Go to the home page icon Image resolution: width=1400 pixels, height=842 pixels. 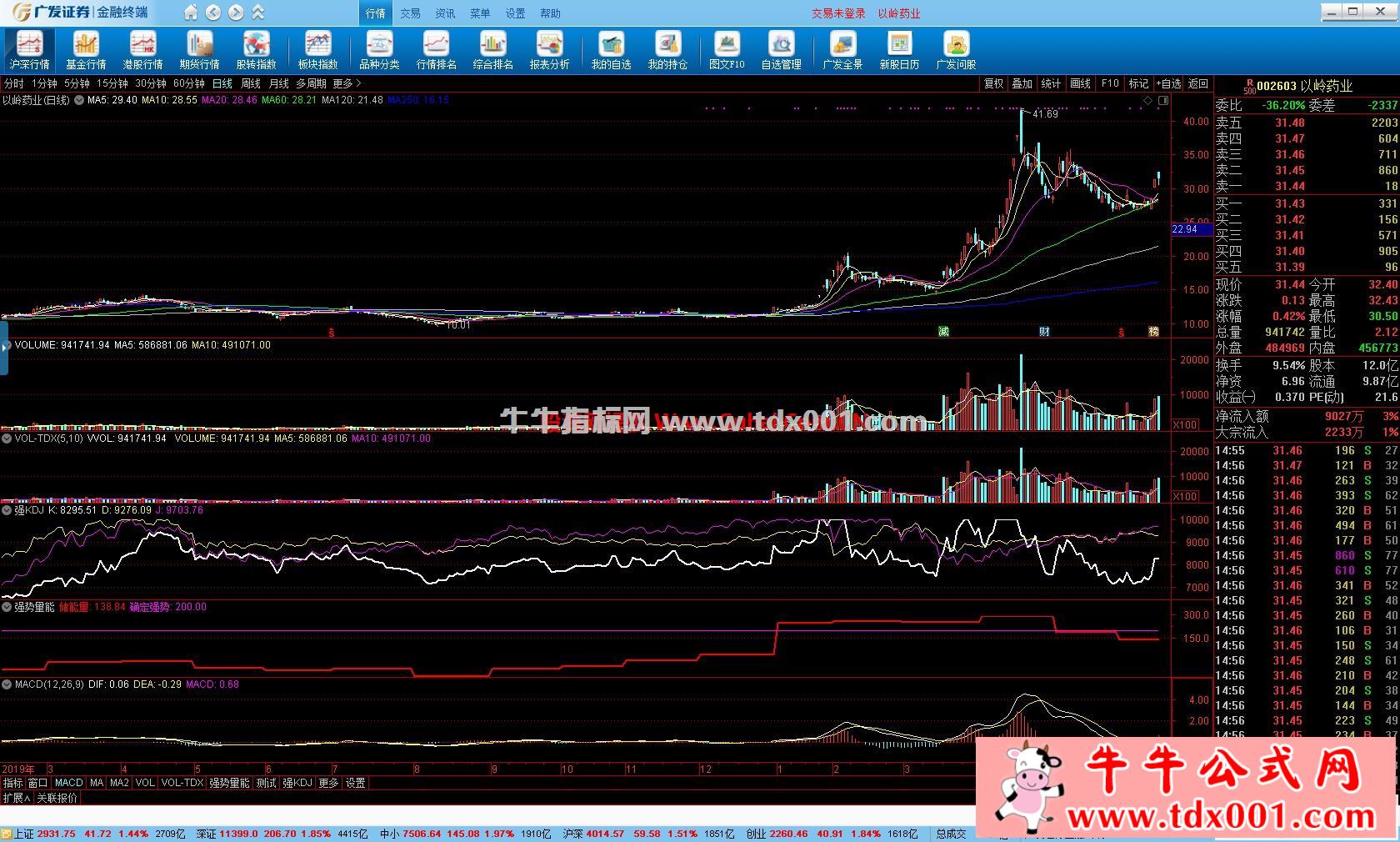(191, 13)
